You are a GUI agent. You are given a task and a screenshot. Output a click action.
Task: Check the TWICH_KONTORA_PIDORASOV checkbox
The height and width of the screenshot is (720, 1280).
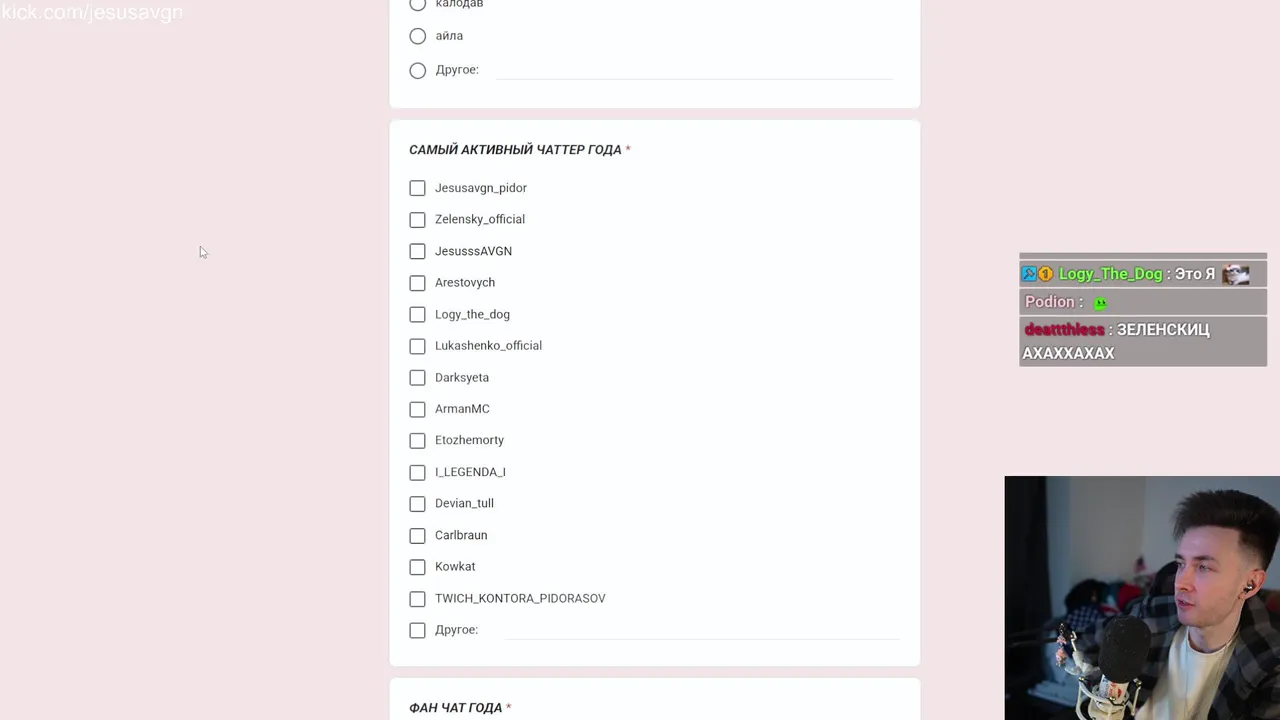(417, 599)
